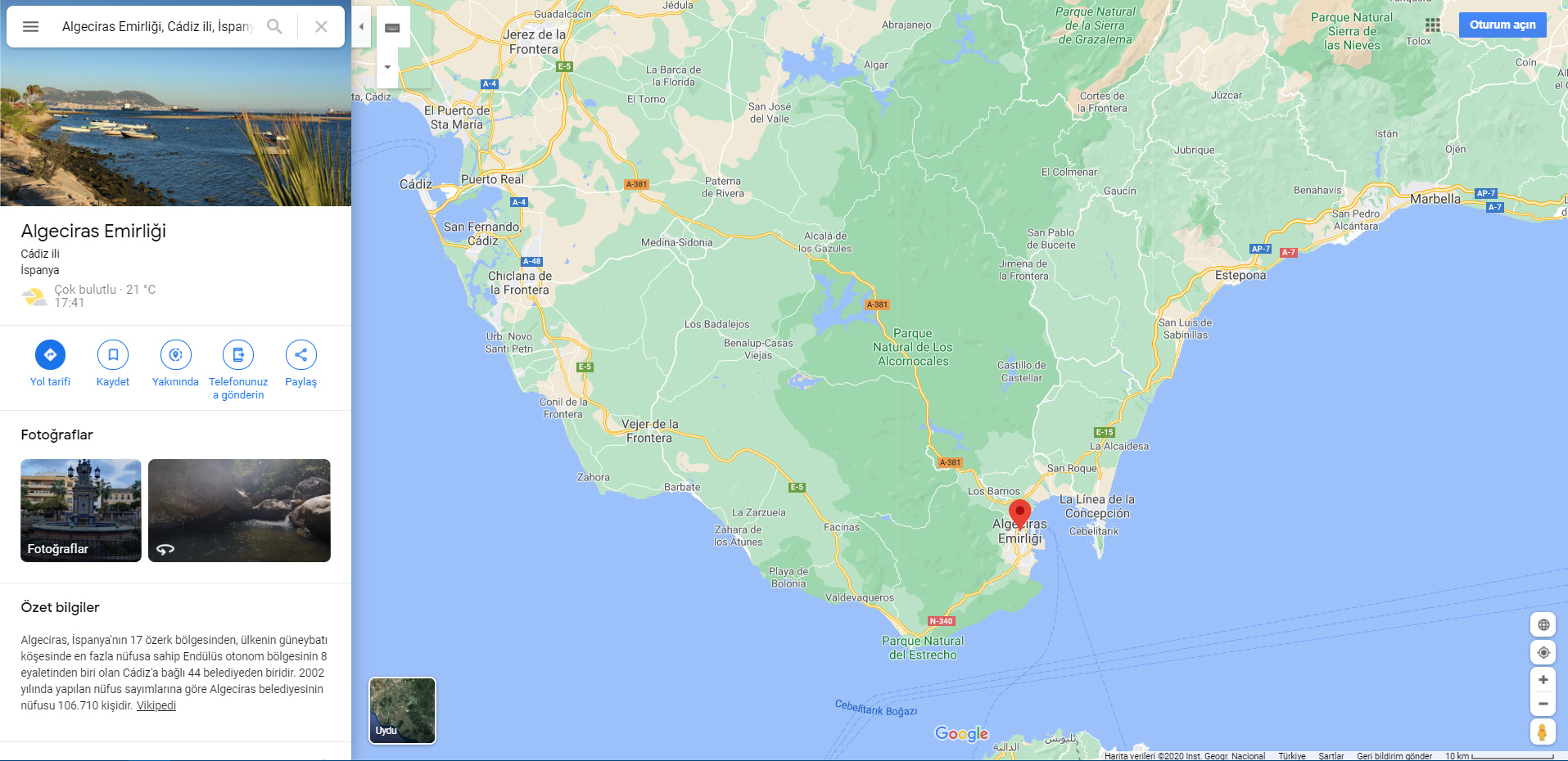Open the hamburger main menu
The height and width of the screenshot is (761, 1568).
[x=30, y=26]
